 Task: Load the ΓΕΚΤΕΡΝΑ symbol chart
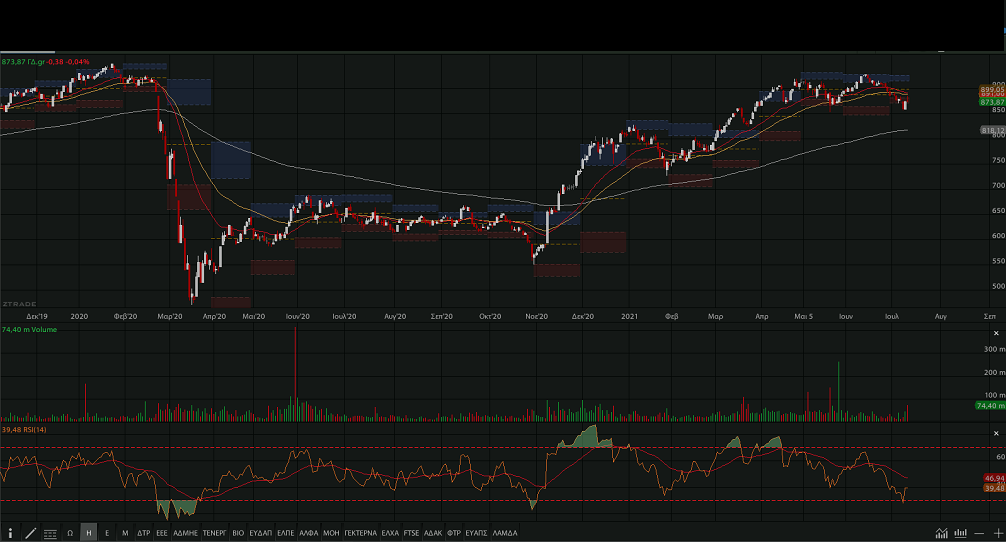coord(359,534)
